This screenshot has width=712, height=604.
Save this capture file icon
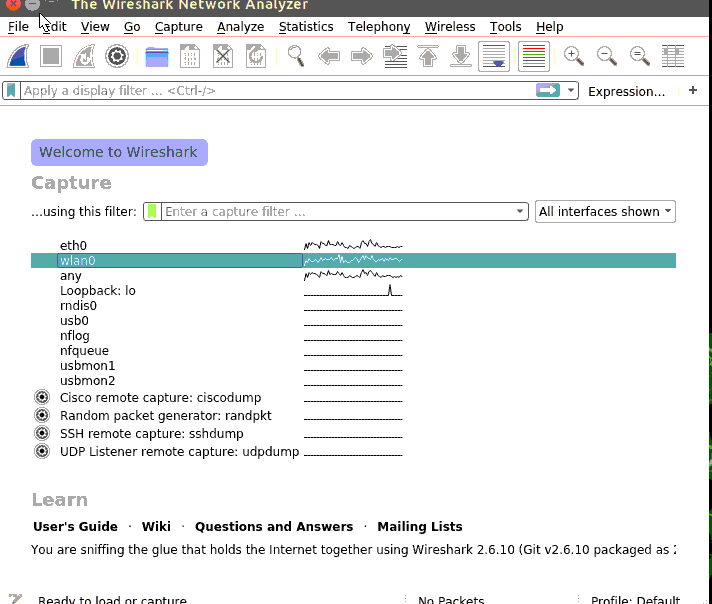190,56
